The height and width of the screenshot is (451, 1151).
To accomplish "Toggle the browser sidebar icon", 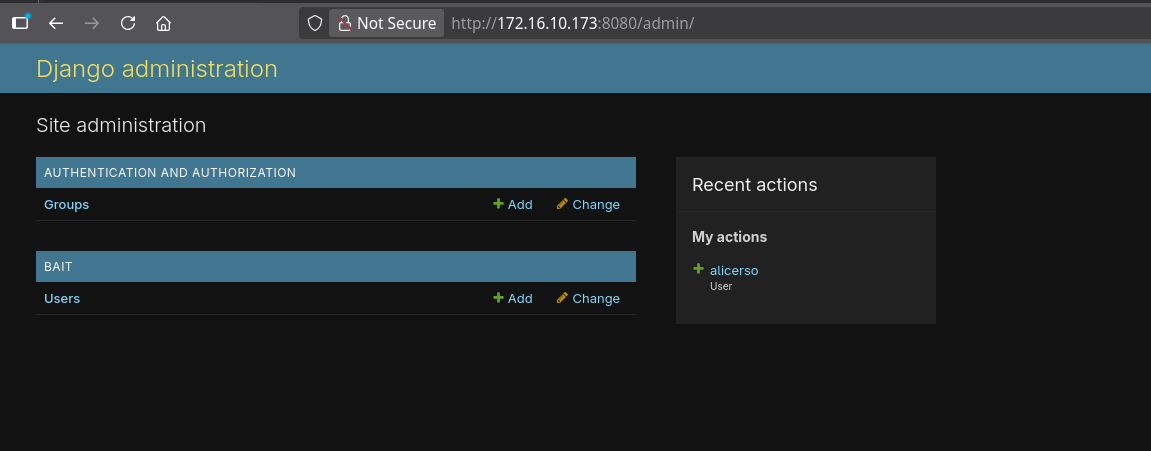I will tap(20, 22).
